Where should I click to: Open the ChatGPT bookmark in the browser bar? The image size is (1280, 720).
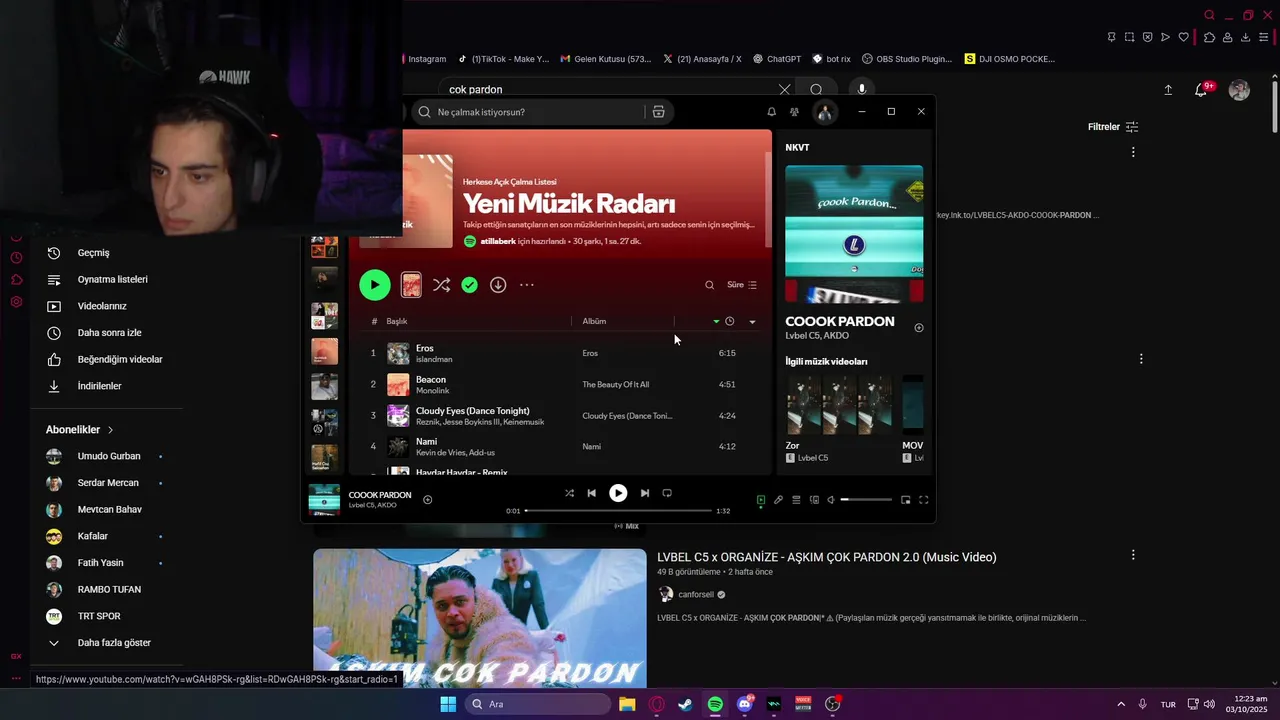[x=777, y=59]
